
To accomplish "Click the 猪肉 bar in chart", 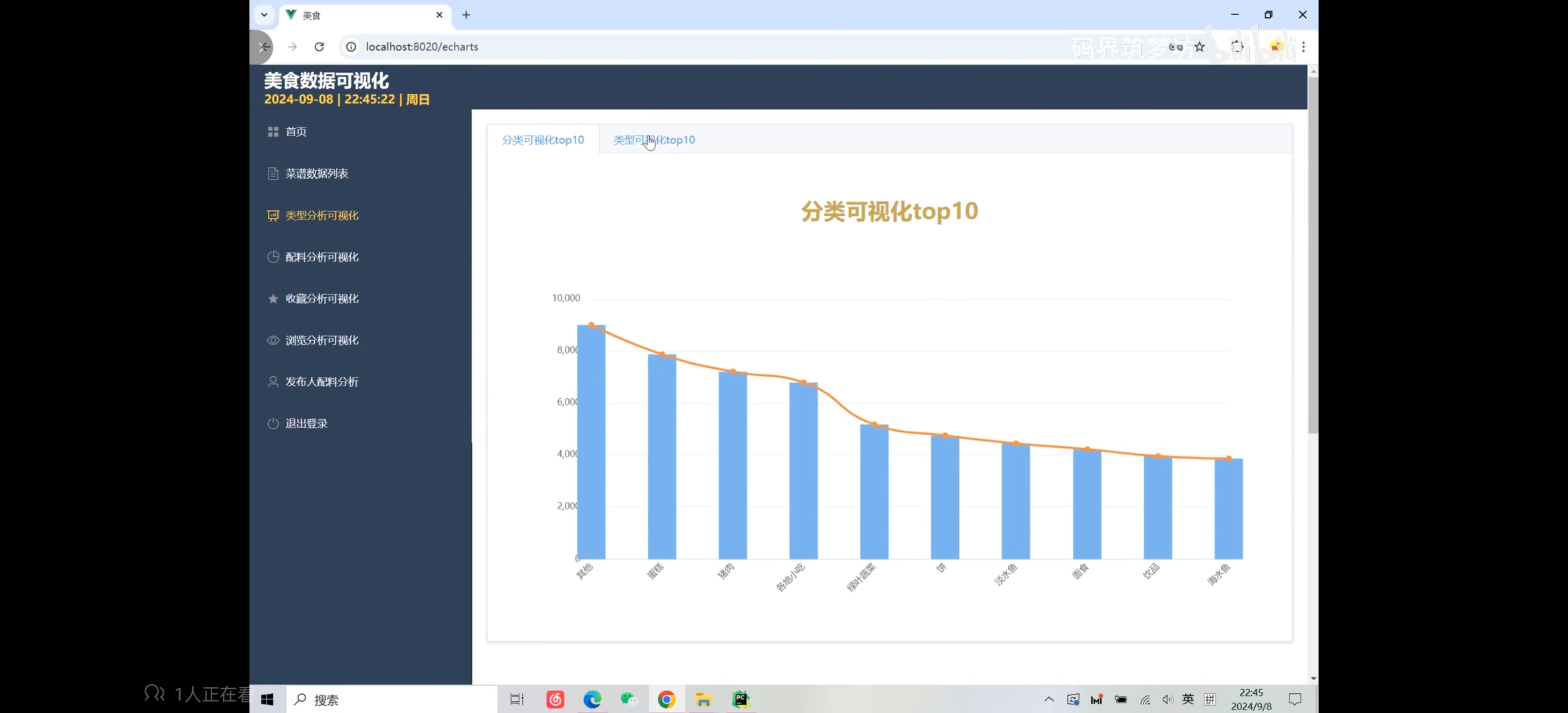I will click(x=733, y=465).
